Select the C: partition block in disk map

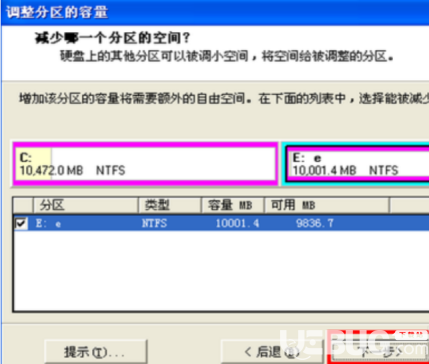[145, 164]
